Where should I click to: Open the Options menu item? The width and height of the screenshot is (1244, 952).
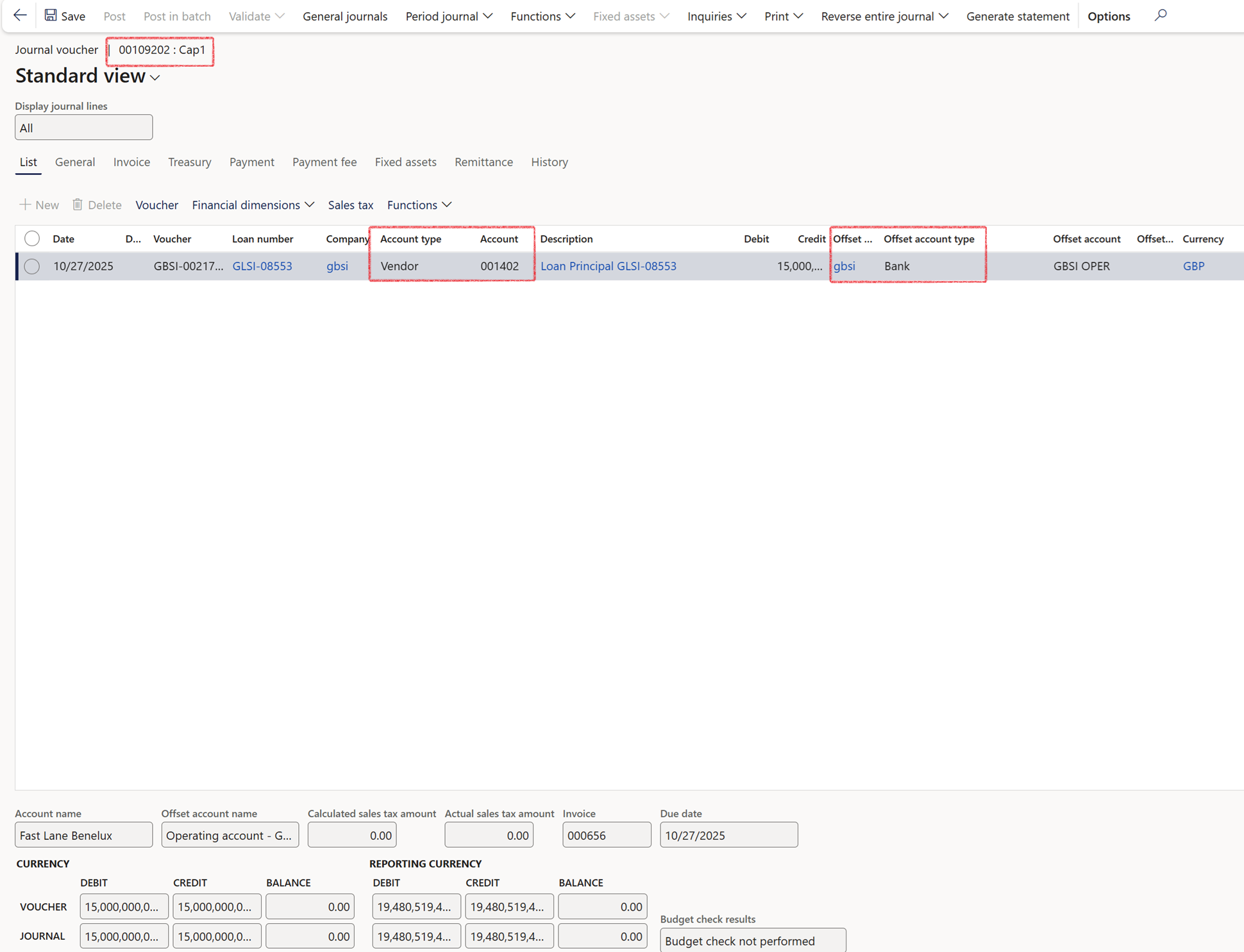pos(1109,16)
